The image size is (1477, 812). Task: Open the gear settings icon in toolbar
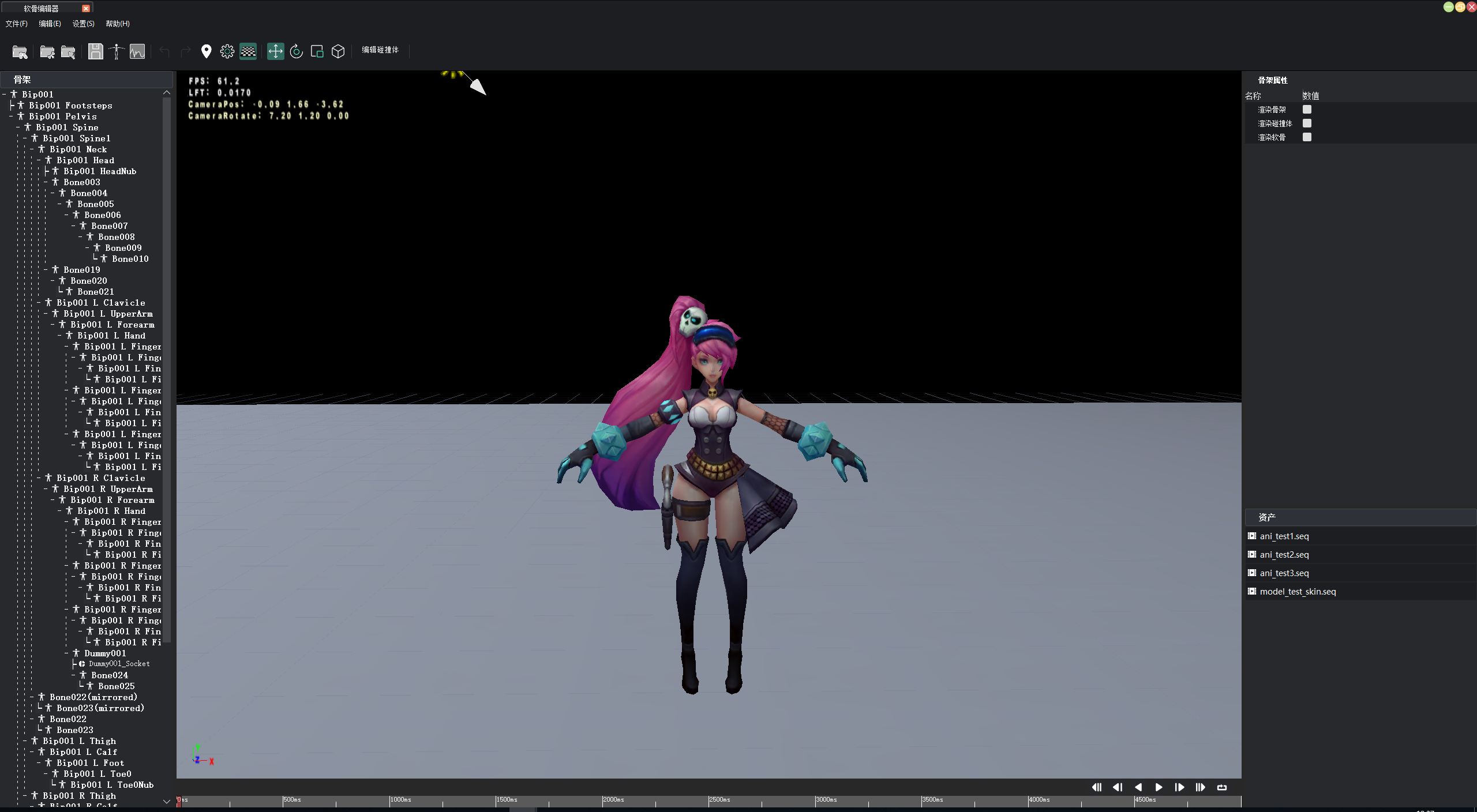point(227,51)
